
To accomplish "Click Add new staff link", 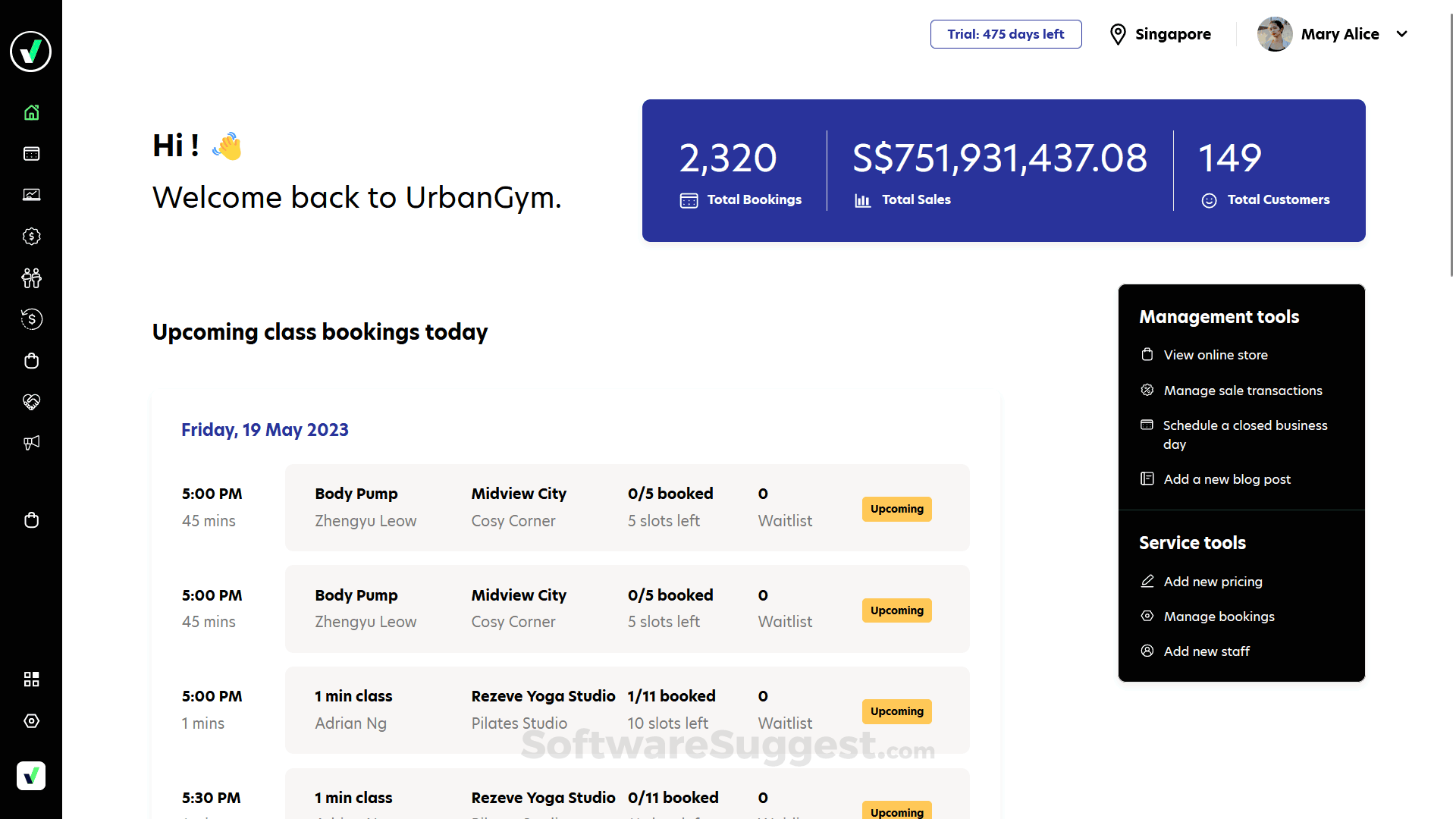I will click(x=1207, y=651).
